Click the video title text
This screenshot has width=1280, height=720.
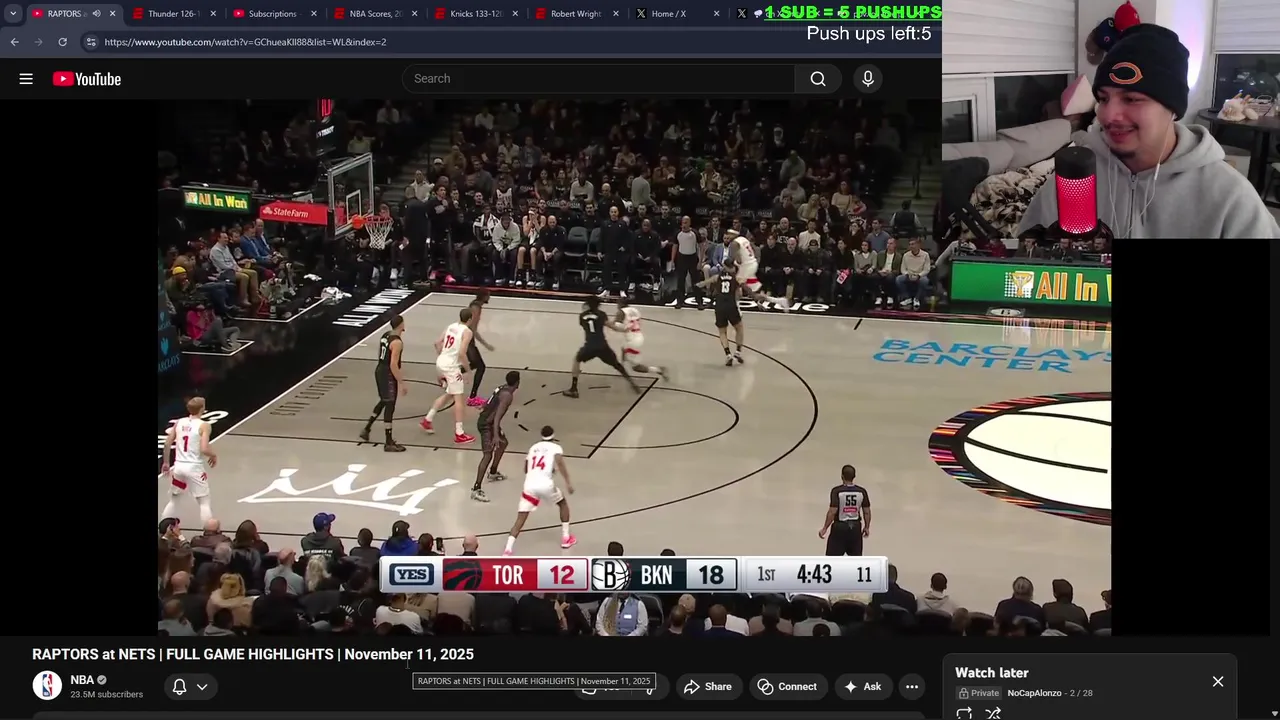[253, 654]
